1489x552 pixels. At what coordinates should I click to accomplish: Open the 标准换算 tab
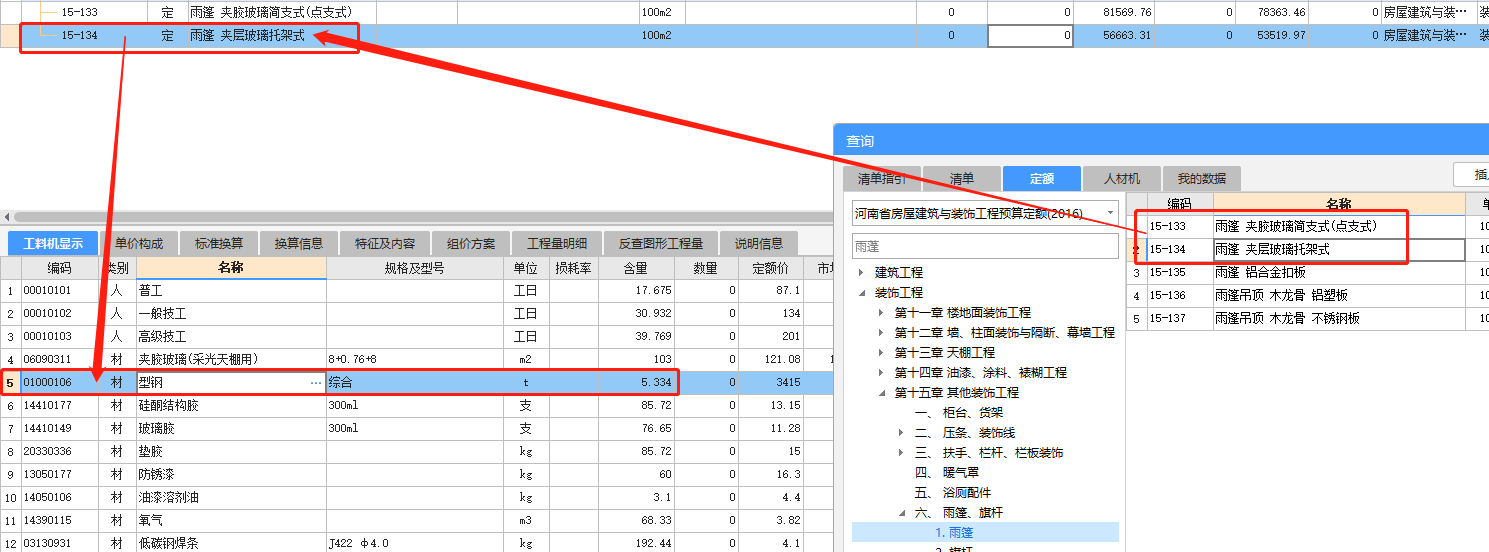pos(219,243)
